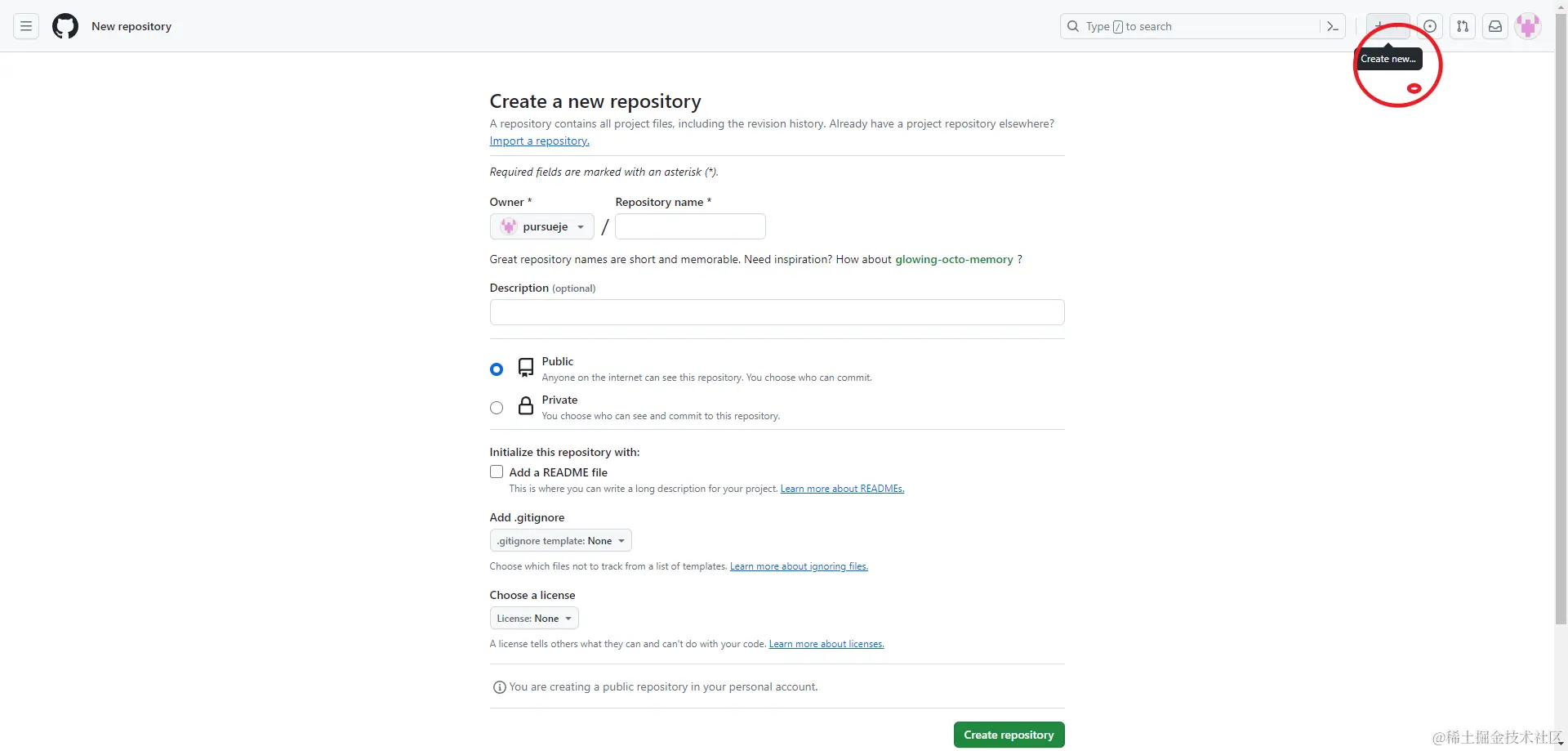Use suggested name glowing-octo-memory
1568x751 pixels.
pos(954,260)
